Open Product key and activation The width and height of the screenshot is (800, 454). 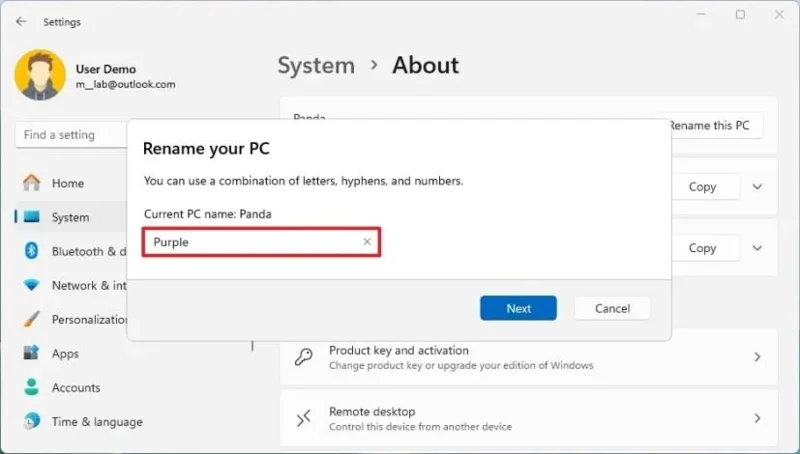tap(529, 357)
